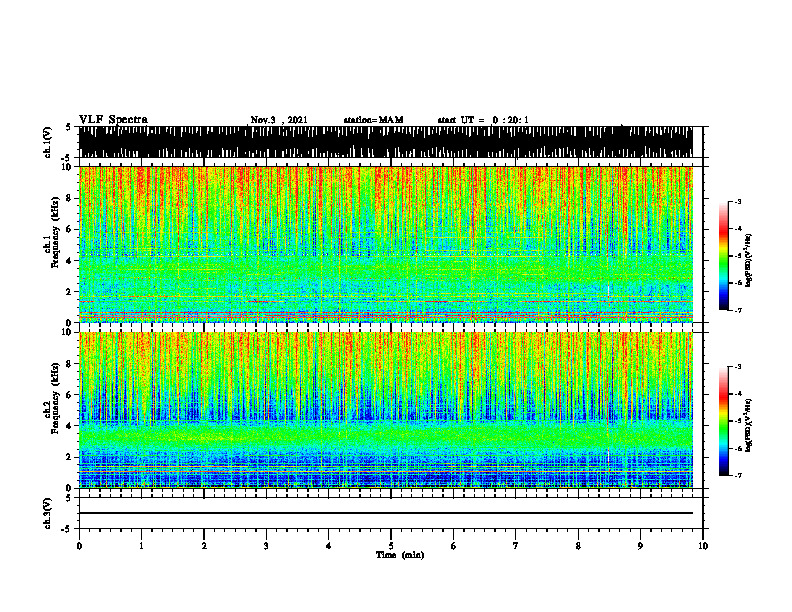The width and height of the screenshot is (792, 612).
Task: Click the 4 kHz tick on ch.2 spectrogram axis
Action: [70, 426]
